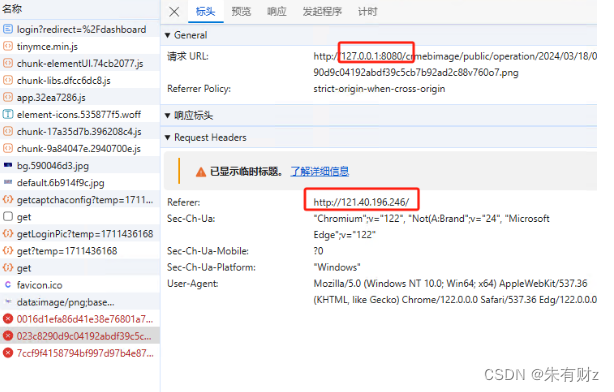Switch to the 响应 tab

point(277,12)
